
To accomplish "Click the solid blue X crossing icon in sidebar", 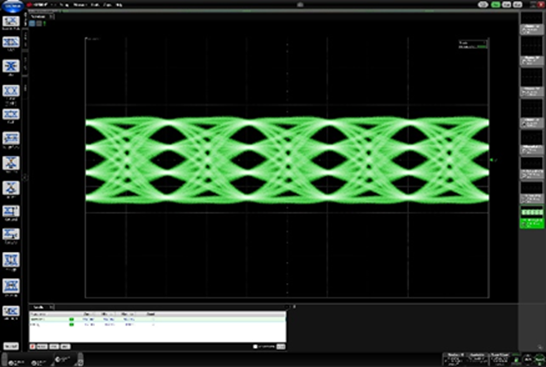I will (11, 66).
